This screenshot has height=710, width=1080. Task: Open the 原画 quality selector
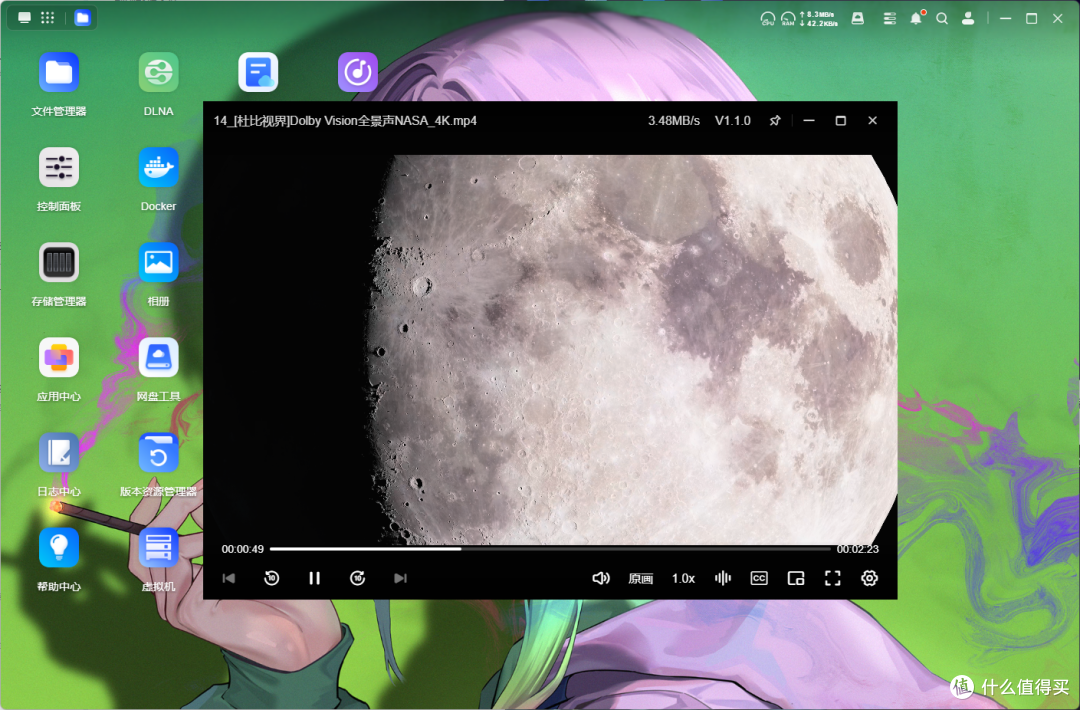(x=641, y=578)
